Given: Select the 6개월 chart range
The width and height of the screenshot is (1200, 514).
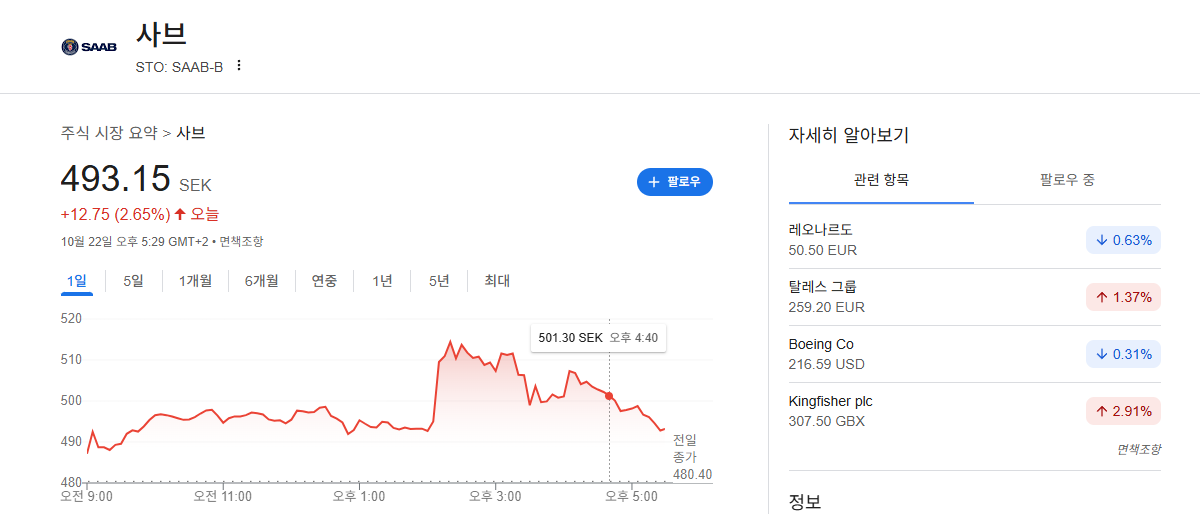Looking at the screenshot, I should [x=261, y=281].
